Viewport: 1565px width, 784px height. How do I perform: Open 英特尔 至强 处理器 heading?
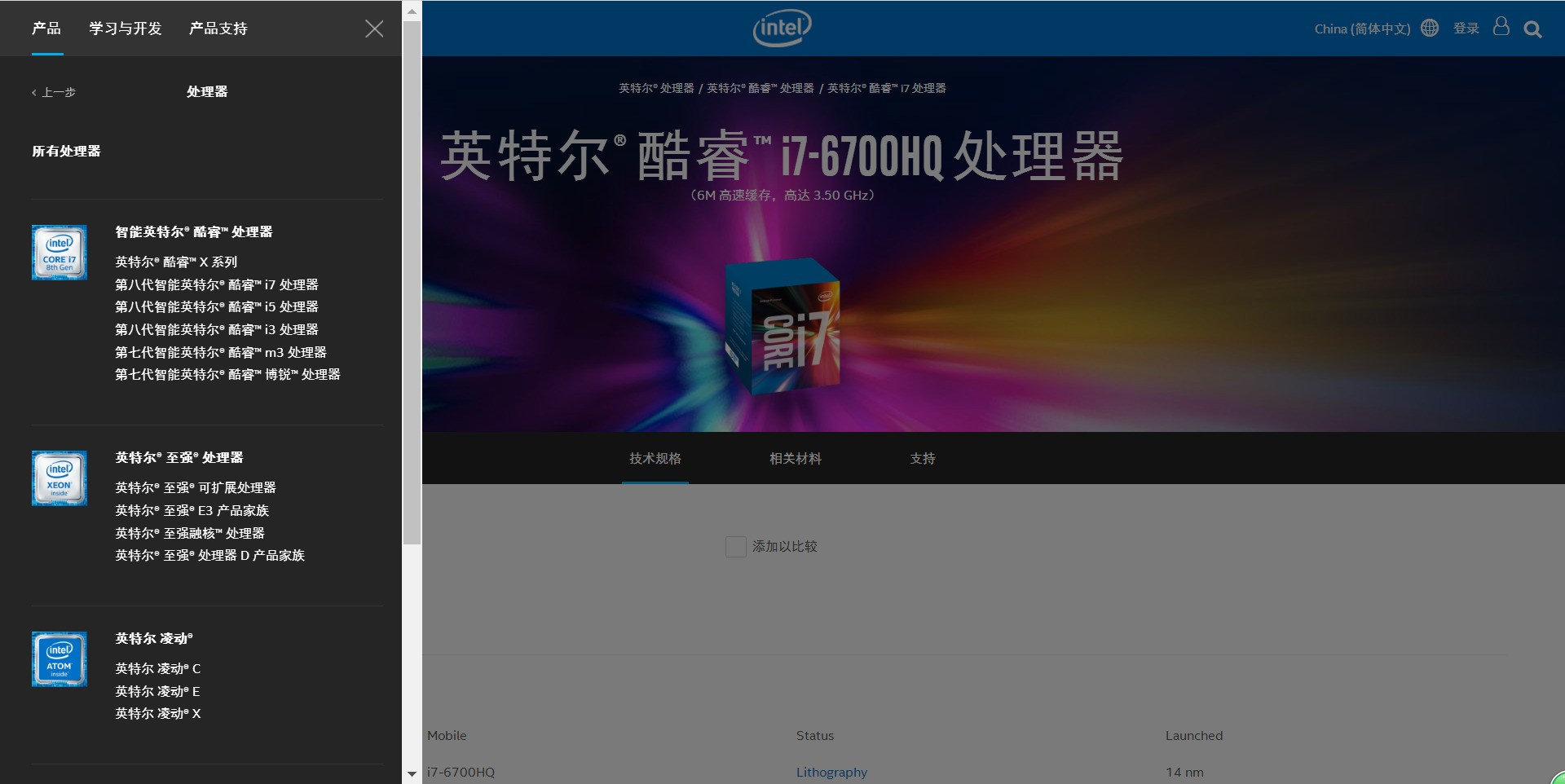[179, 458]
